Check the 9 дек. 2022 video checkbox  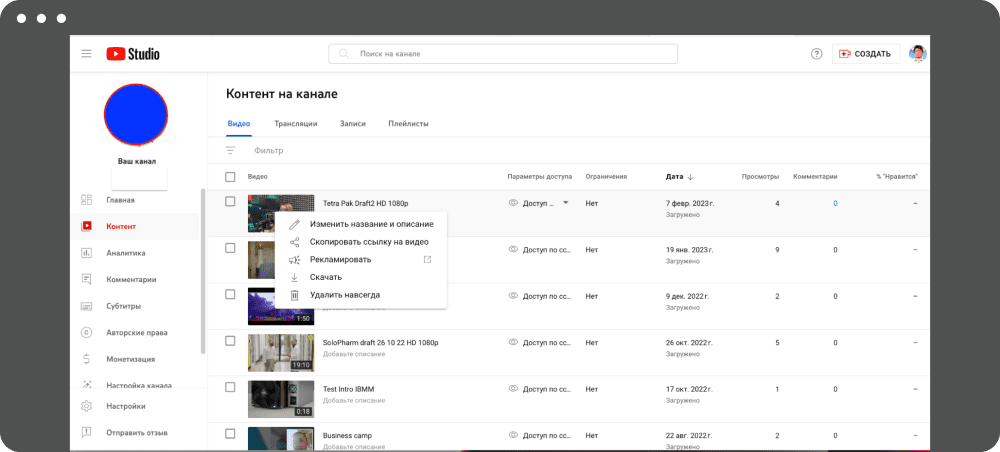230,294
